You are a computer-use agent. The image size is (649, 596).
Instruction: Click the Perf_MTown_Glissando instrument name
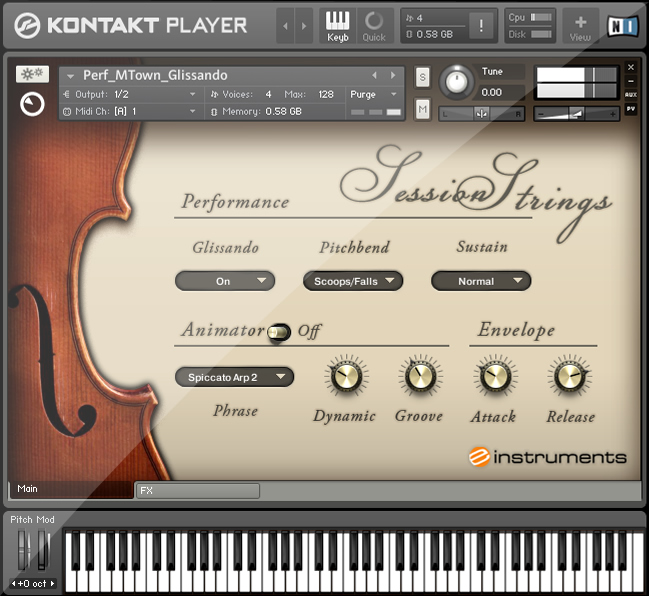[155, 75]
